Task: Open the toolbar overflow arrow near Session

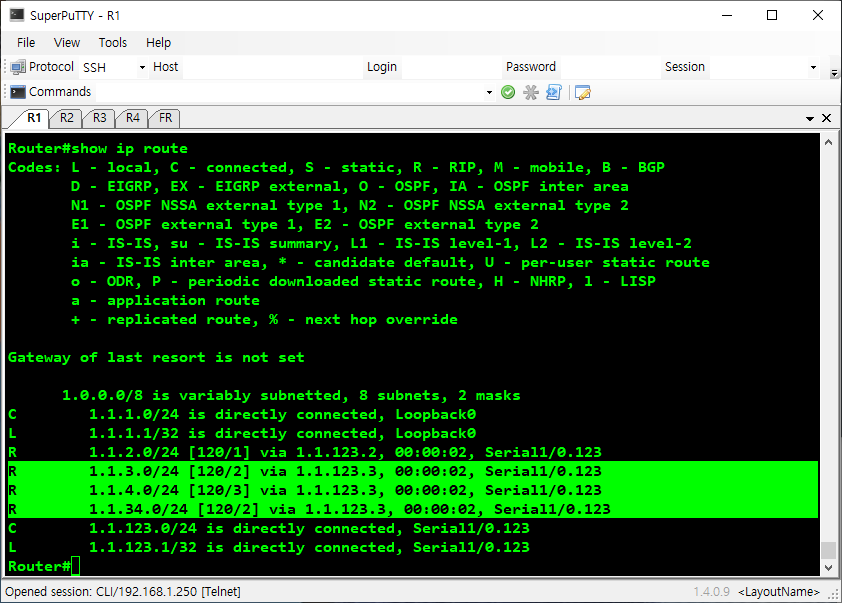Action: 834,73
